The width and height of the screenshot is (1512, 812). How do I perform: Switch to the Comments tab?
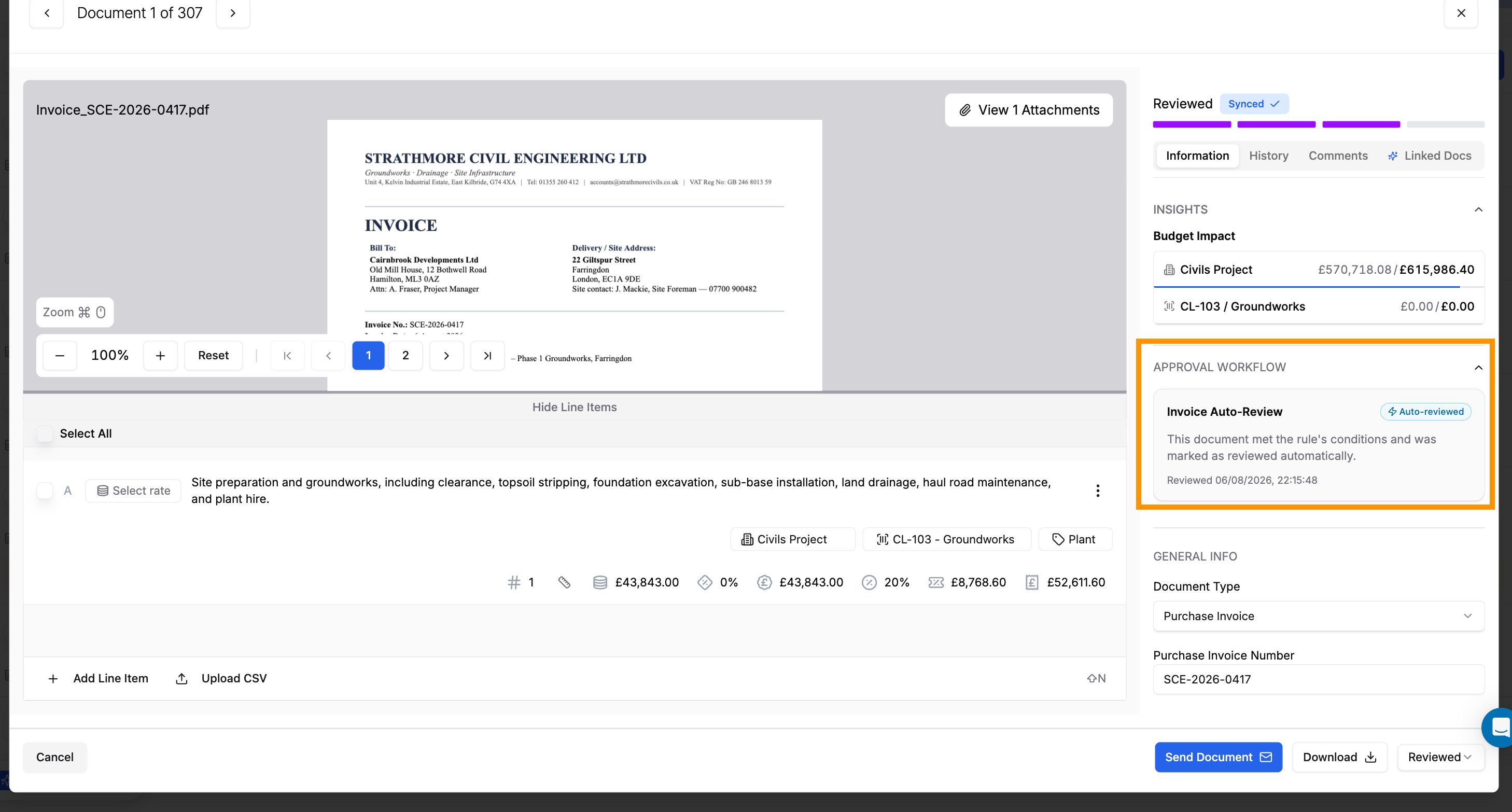click(x=1338, y=156)
